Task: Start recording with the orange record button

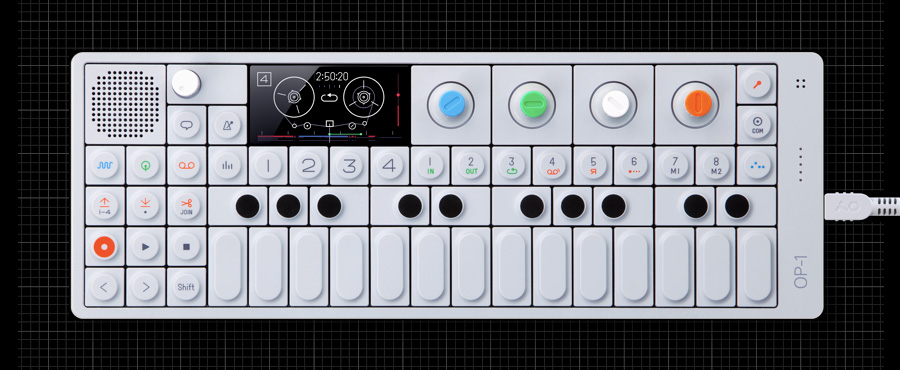Action: click(x=104, y=247)
